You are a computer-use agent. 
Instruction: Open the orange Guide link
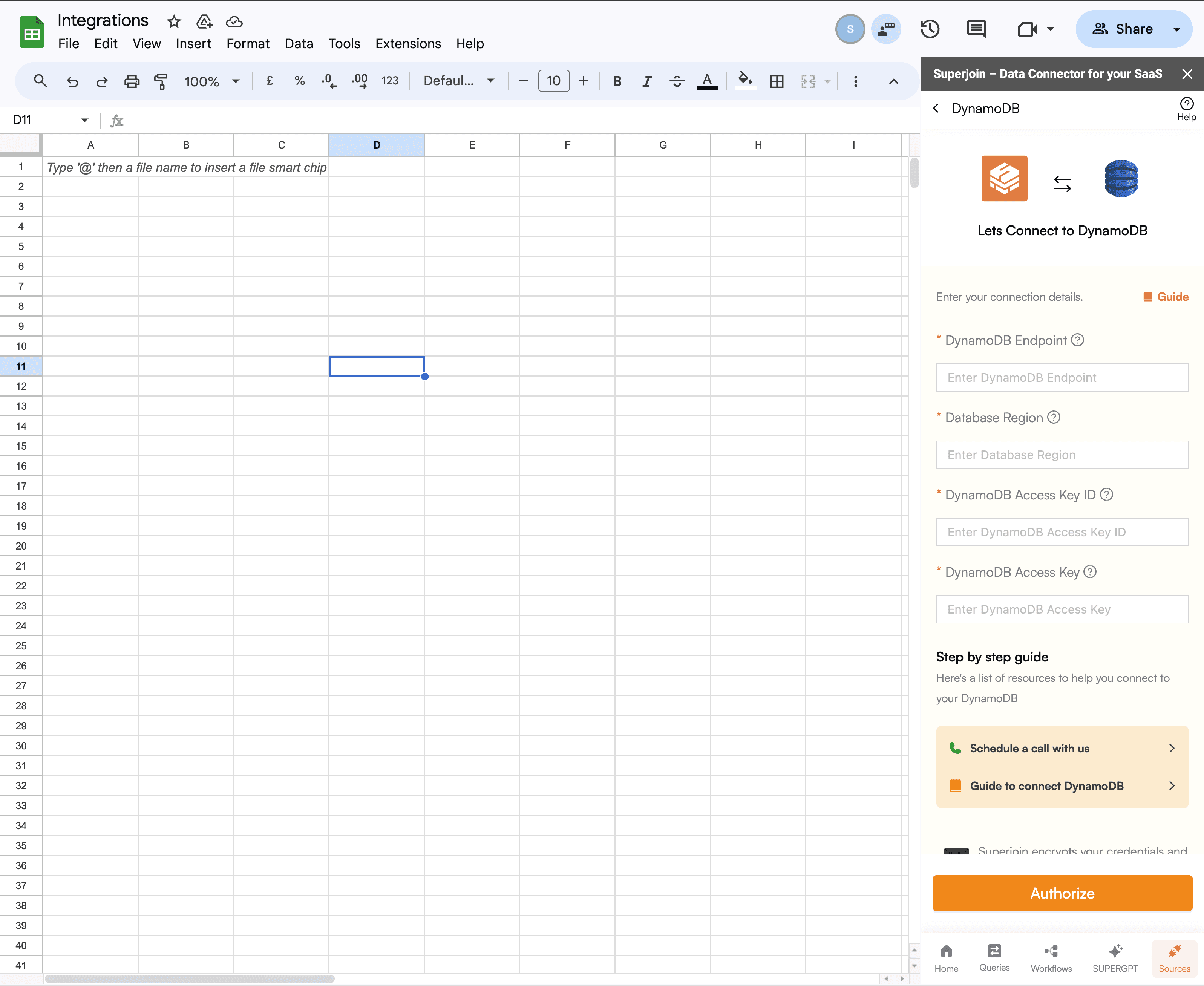(1166, 297)
